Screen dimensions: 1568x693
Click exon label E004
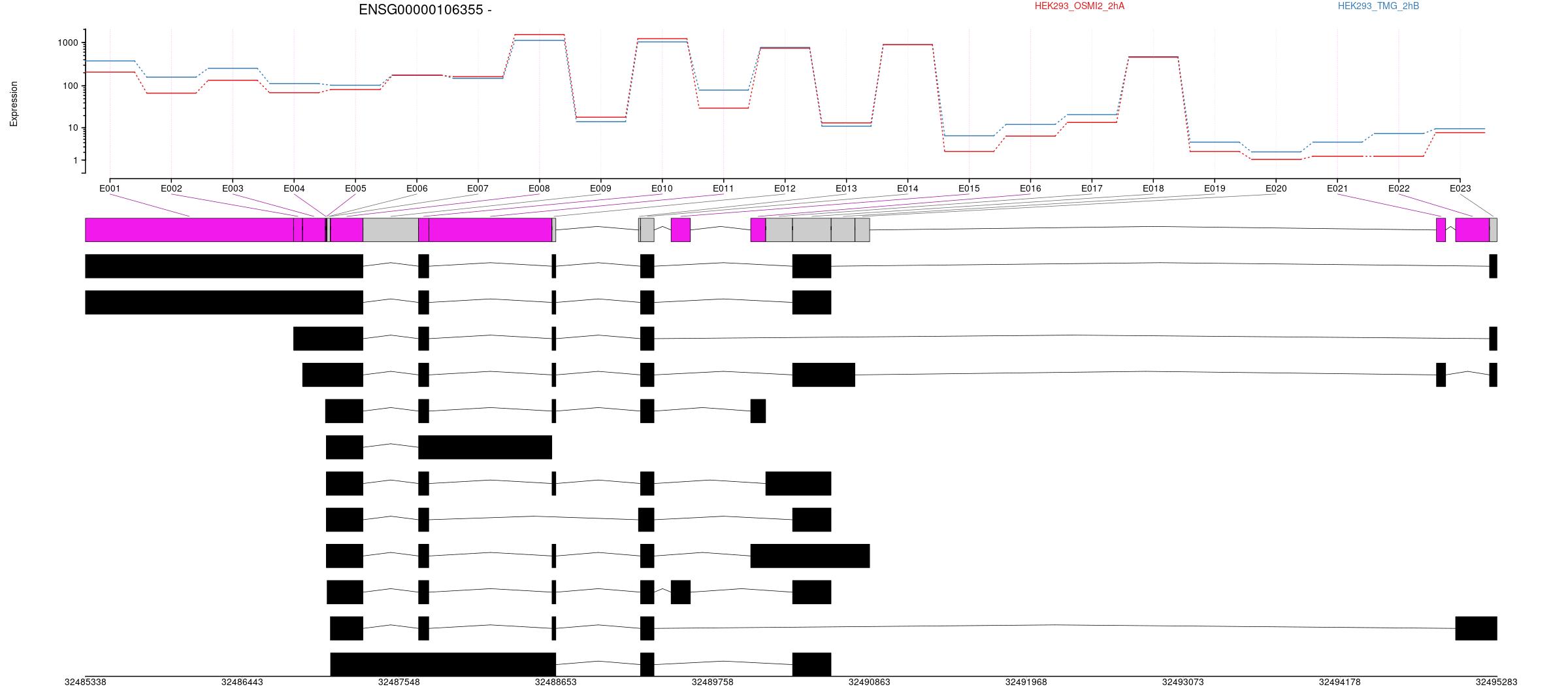[294, 189]
